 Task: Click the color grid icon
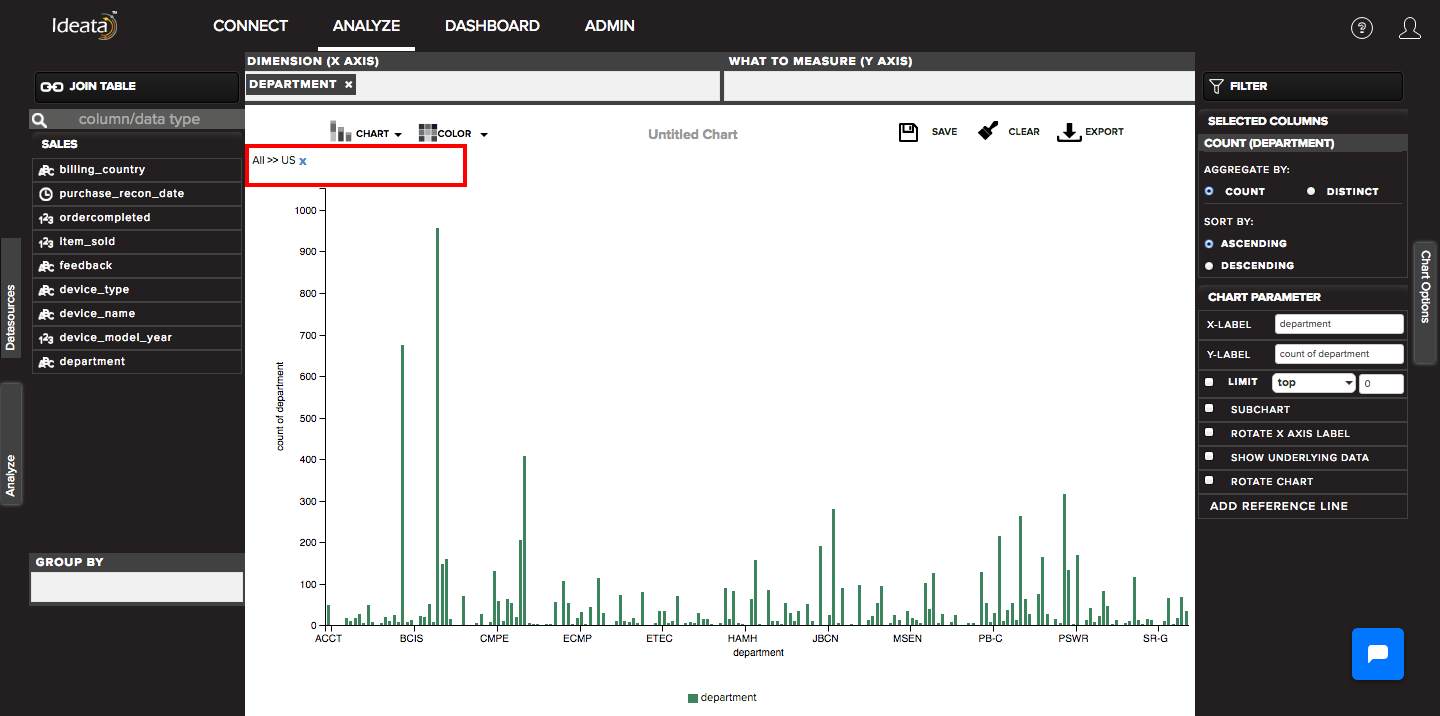[428, 133]
